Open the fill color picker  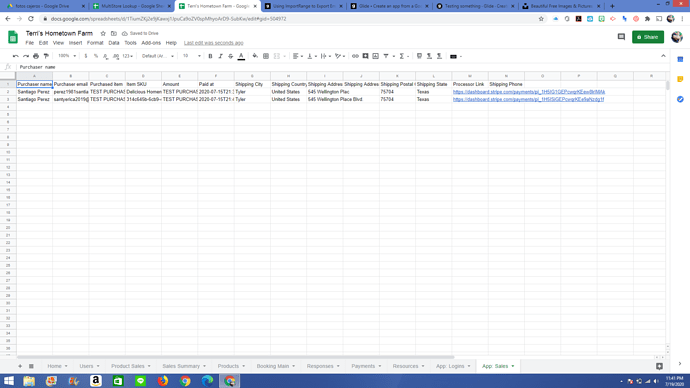(x=255, y=56)
